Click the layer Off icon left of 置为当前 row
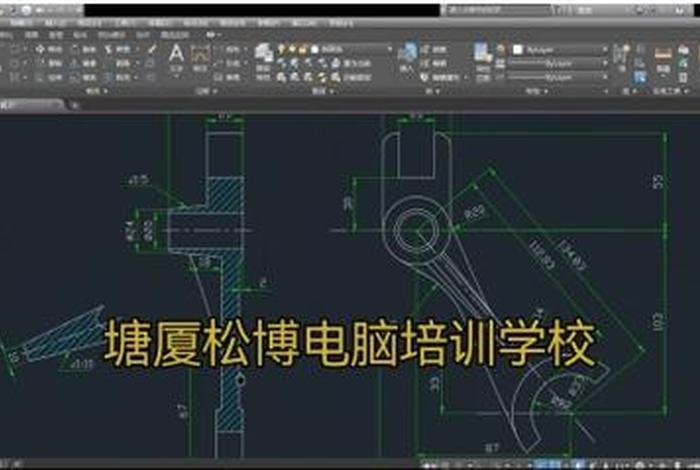 pos(281,63)
